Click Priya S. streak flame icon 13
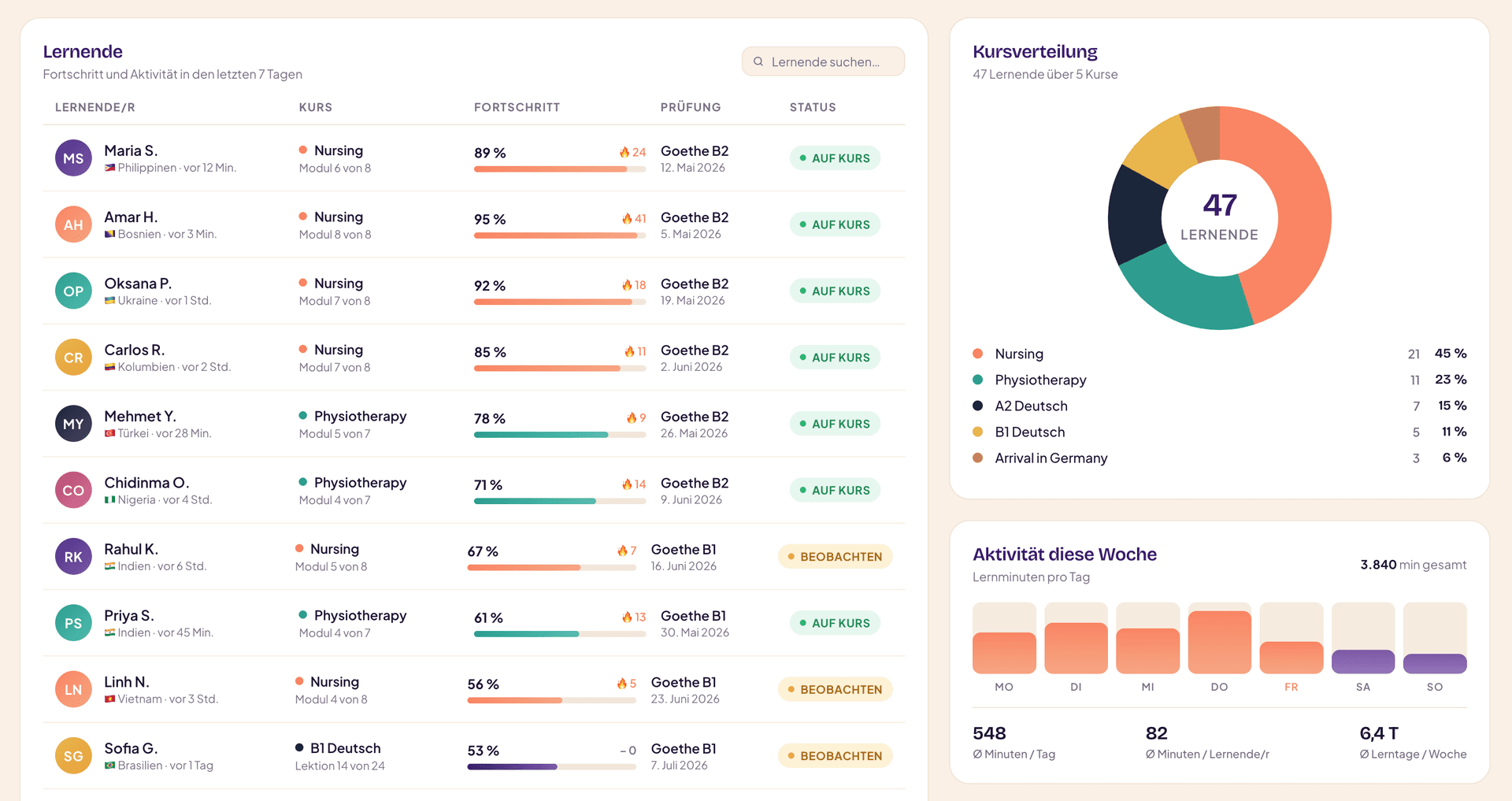The width and height of the screenshot is (1512, 801). coord(627,617)
